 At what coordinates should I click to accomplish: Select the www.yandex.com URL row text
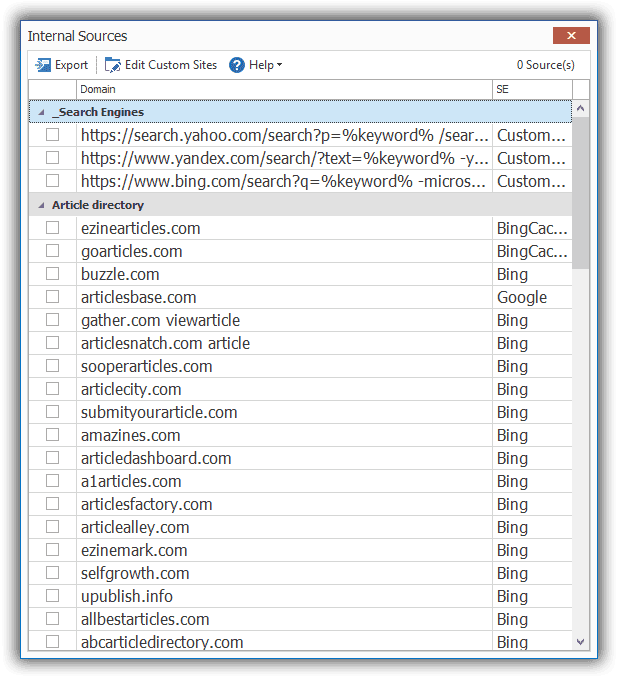[285, 158]
